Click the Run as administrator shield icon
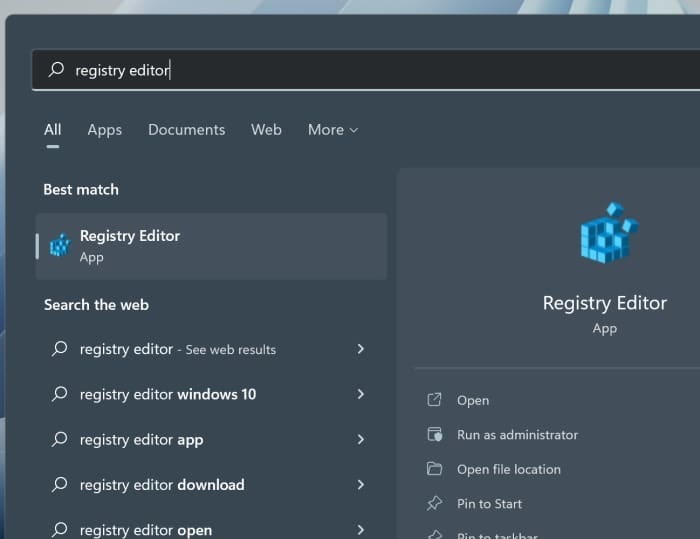Image resolution: width=700 pixels, height=539 pixels. [x=434, y=435]
